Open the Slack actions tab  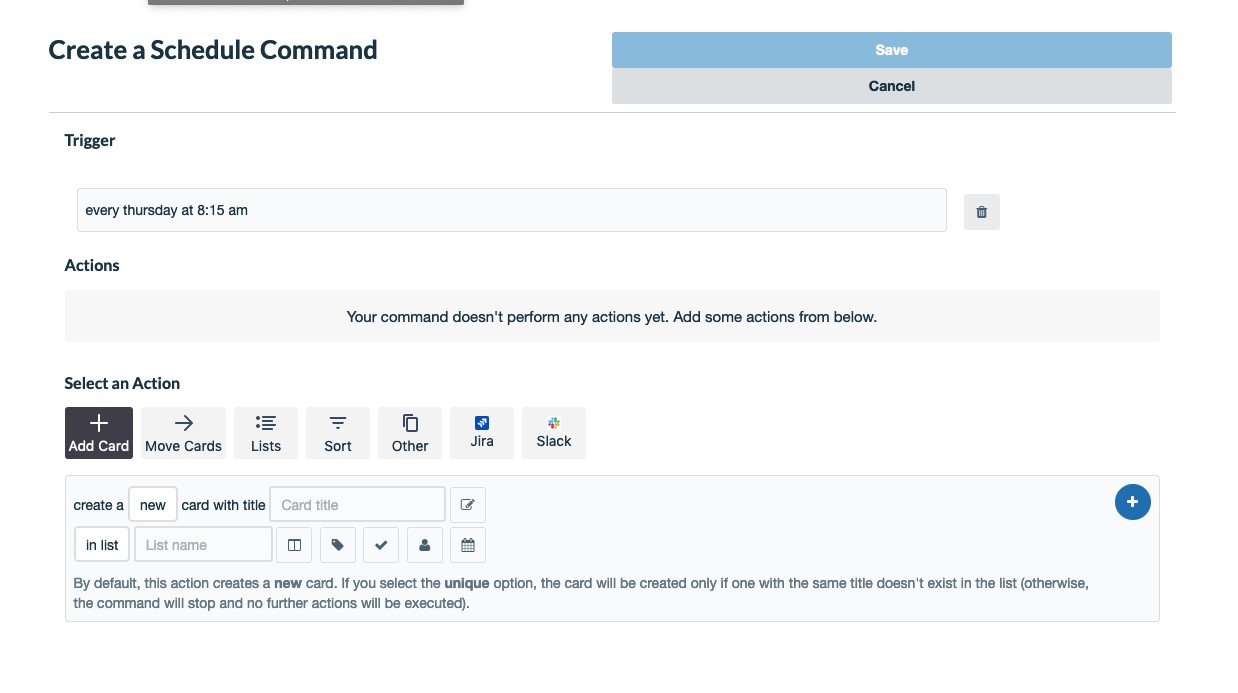[554, 433]
